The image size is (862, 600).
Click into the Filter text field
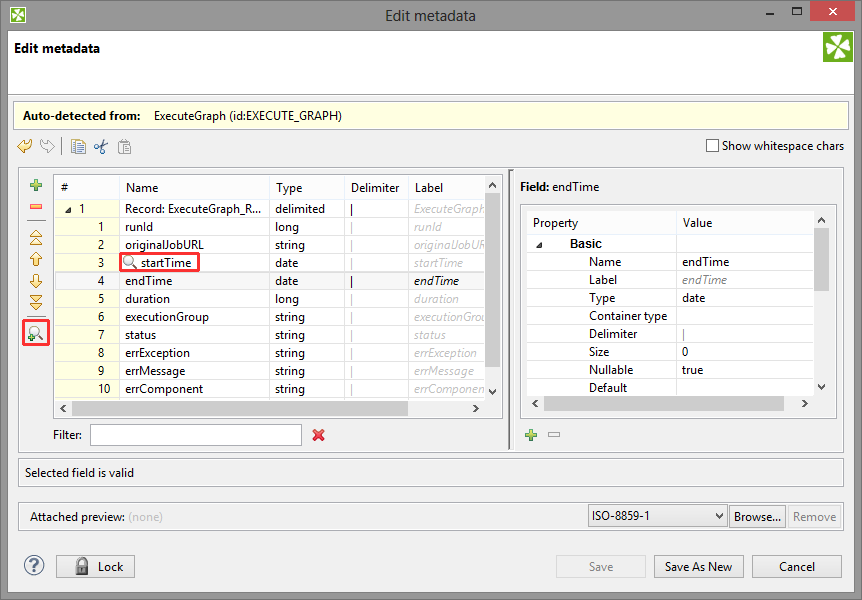195,435
